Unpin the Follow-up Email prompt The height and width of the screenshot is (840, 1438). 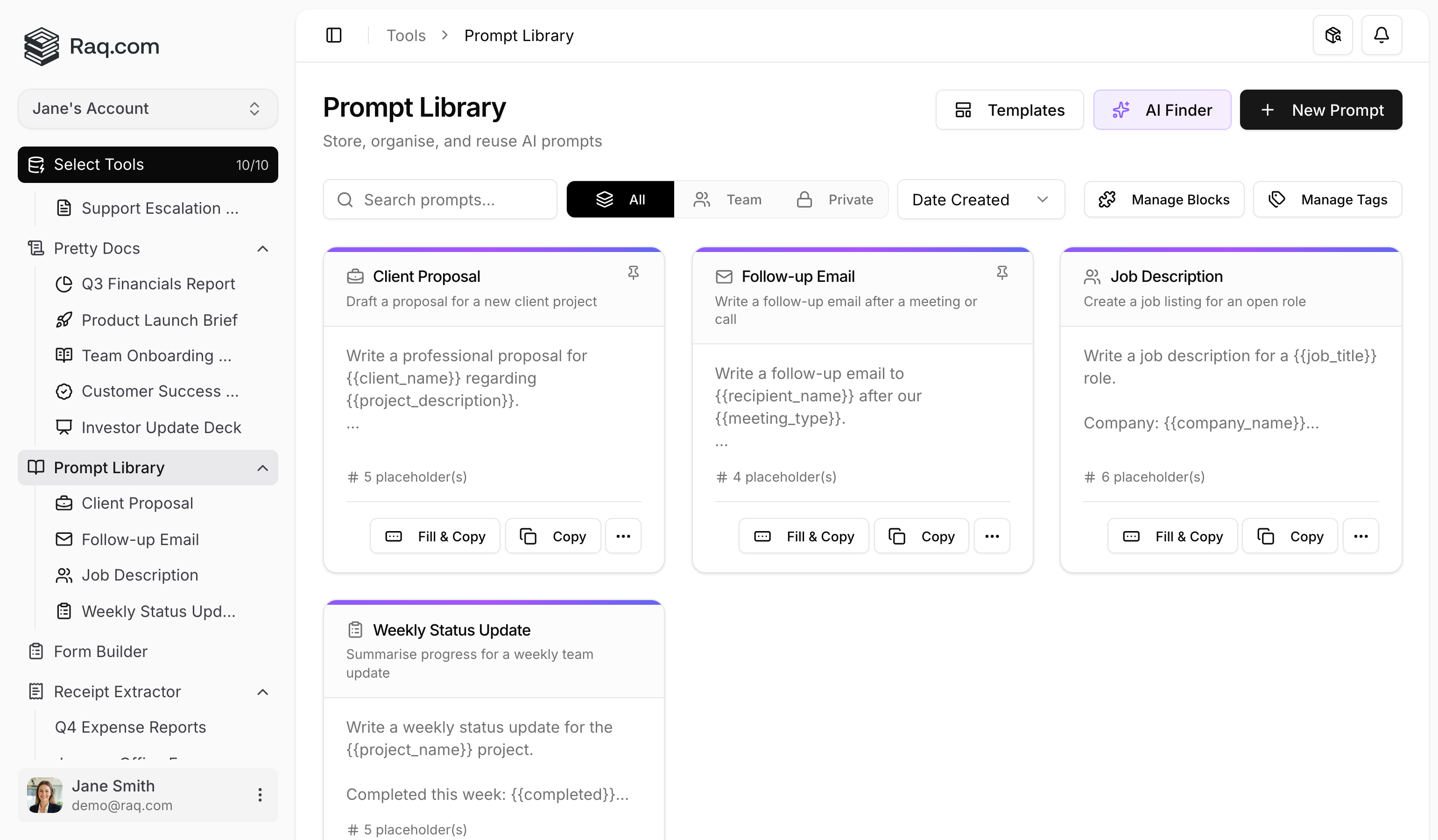[x=1002, y=273]
